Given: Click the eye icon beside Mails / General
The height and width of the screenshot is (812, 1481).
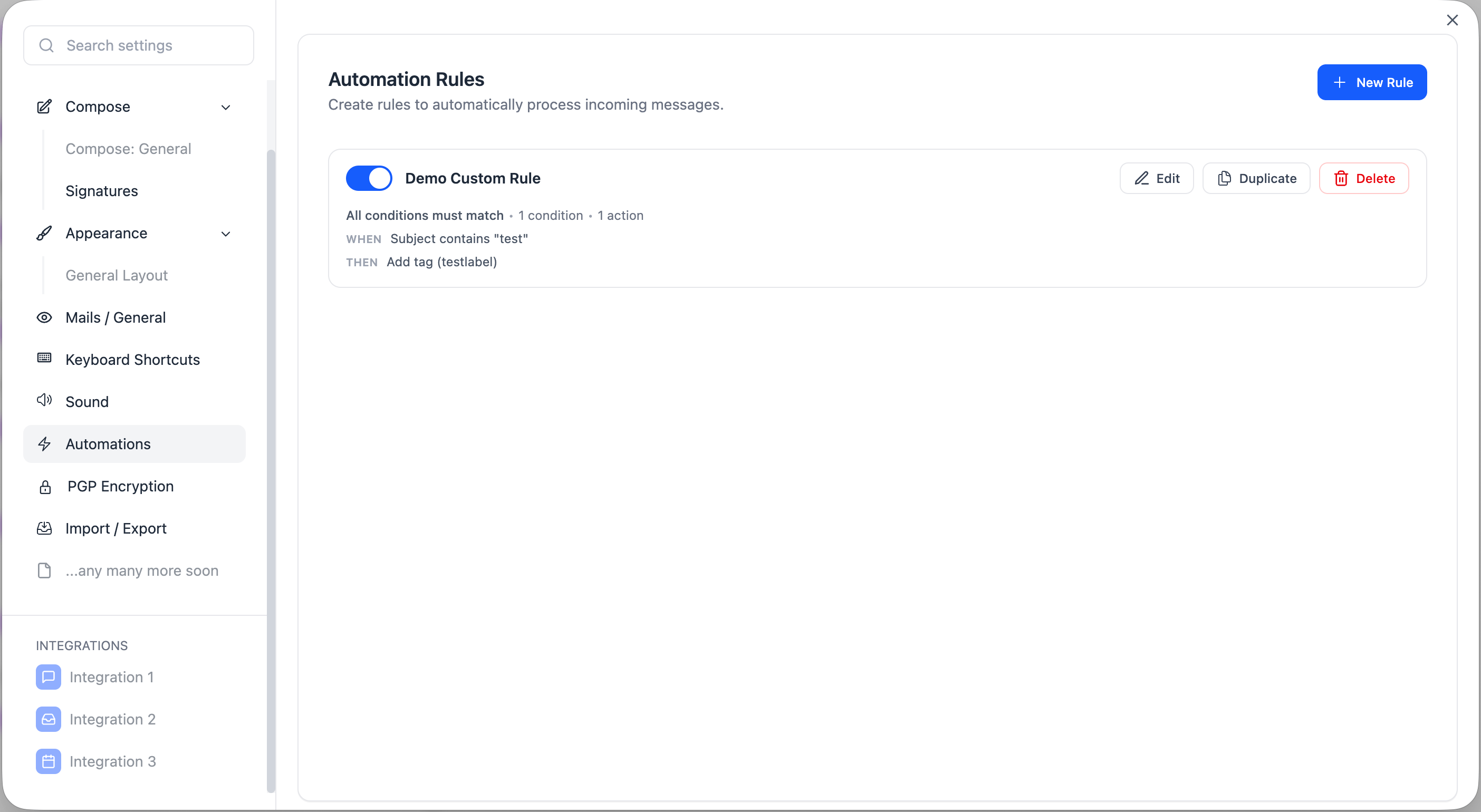Looking at the screenshot, I should pos(44,318).
